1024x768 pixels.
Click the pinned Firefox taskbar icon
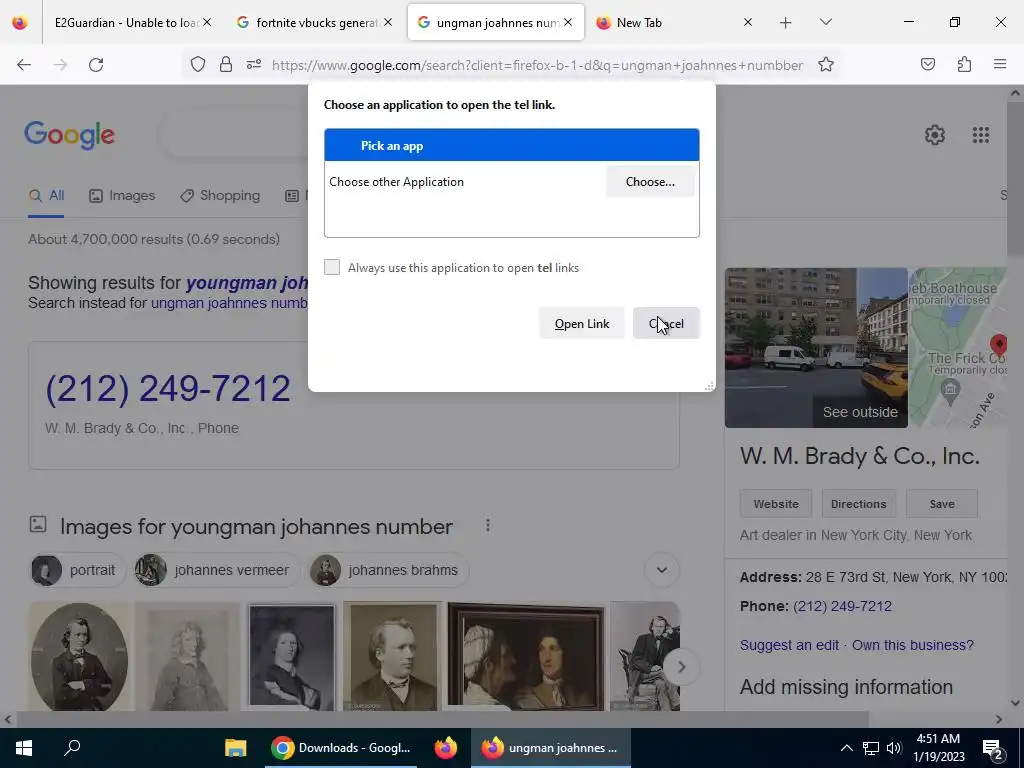(x=446, y=748)
